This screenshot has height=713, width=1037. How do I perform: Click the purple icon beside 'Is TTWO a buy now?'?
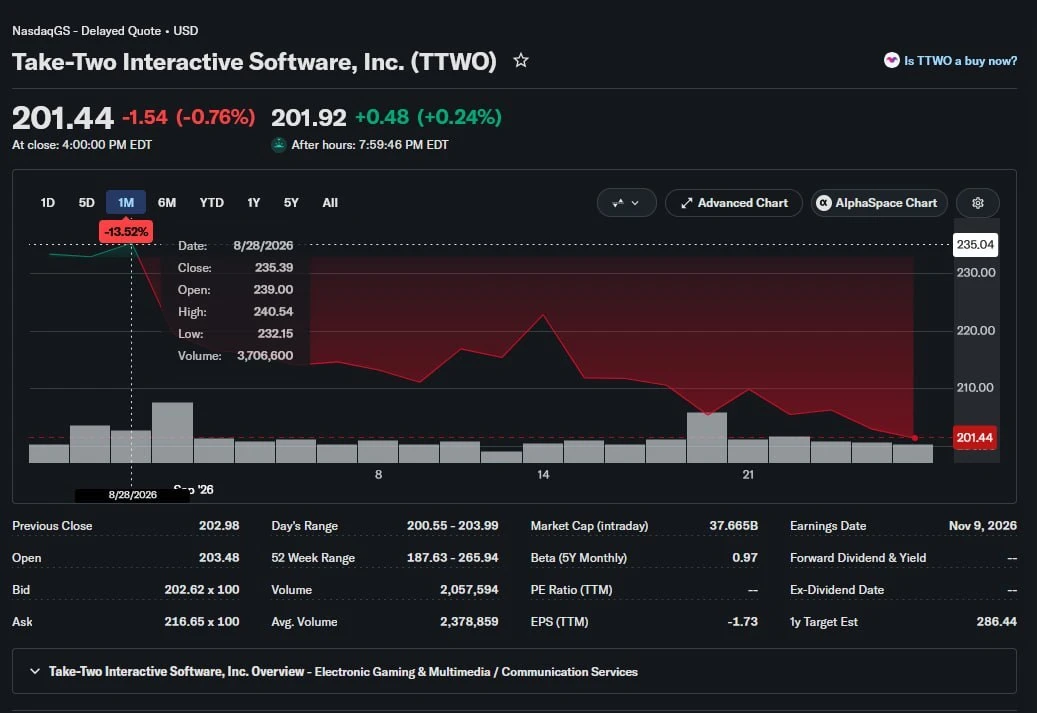[x=892, y=60]
